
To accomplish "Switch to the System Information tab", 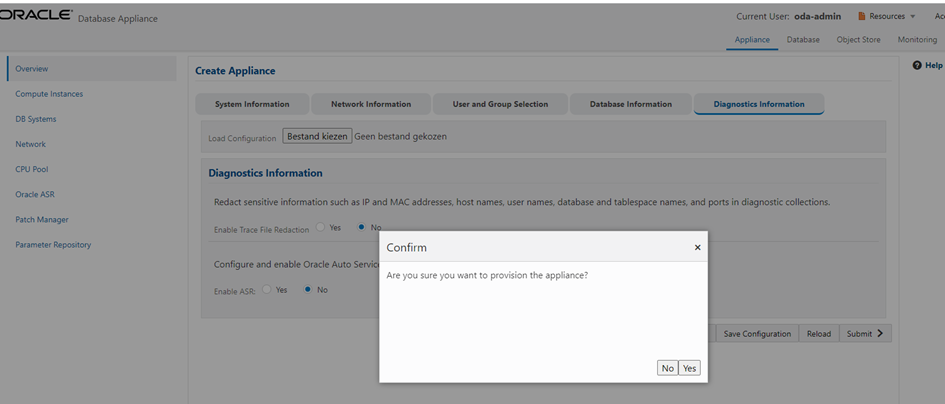I will coord(252,104).
